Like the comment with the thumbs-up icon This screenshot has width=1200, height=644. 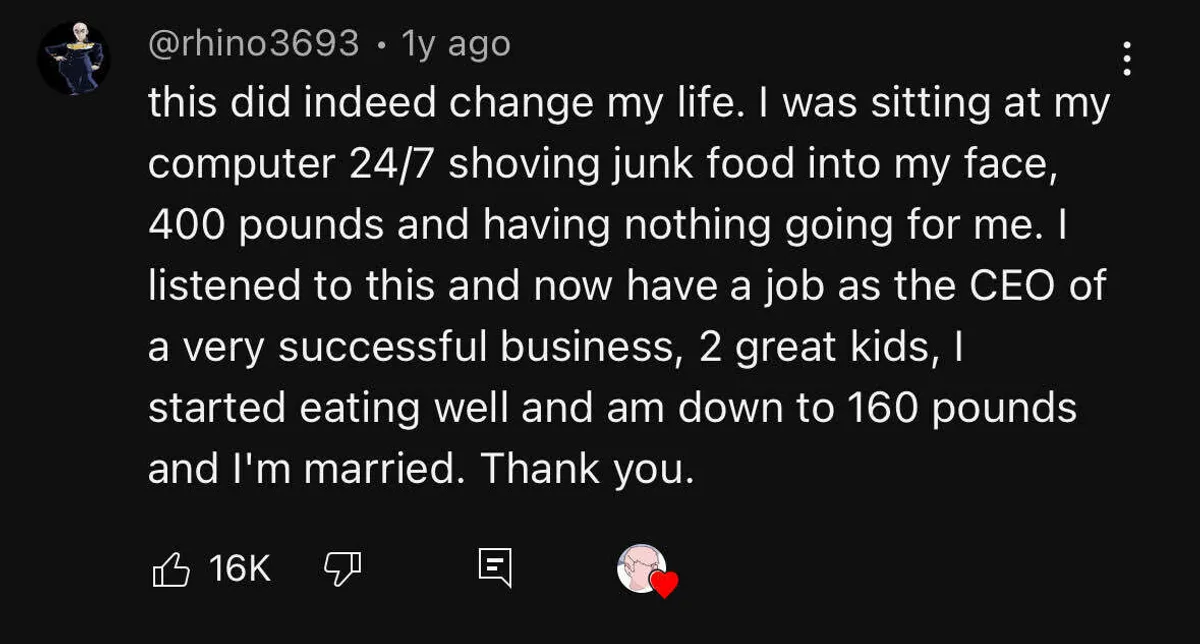(170, 570)
